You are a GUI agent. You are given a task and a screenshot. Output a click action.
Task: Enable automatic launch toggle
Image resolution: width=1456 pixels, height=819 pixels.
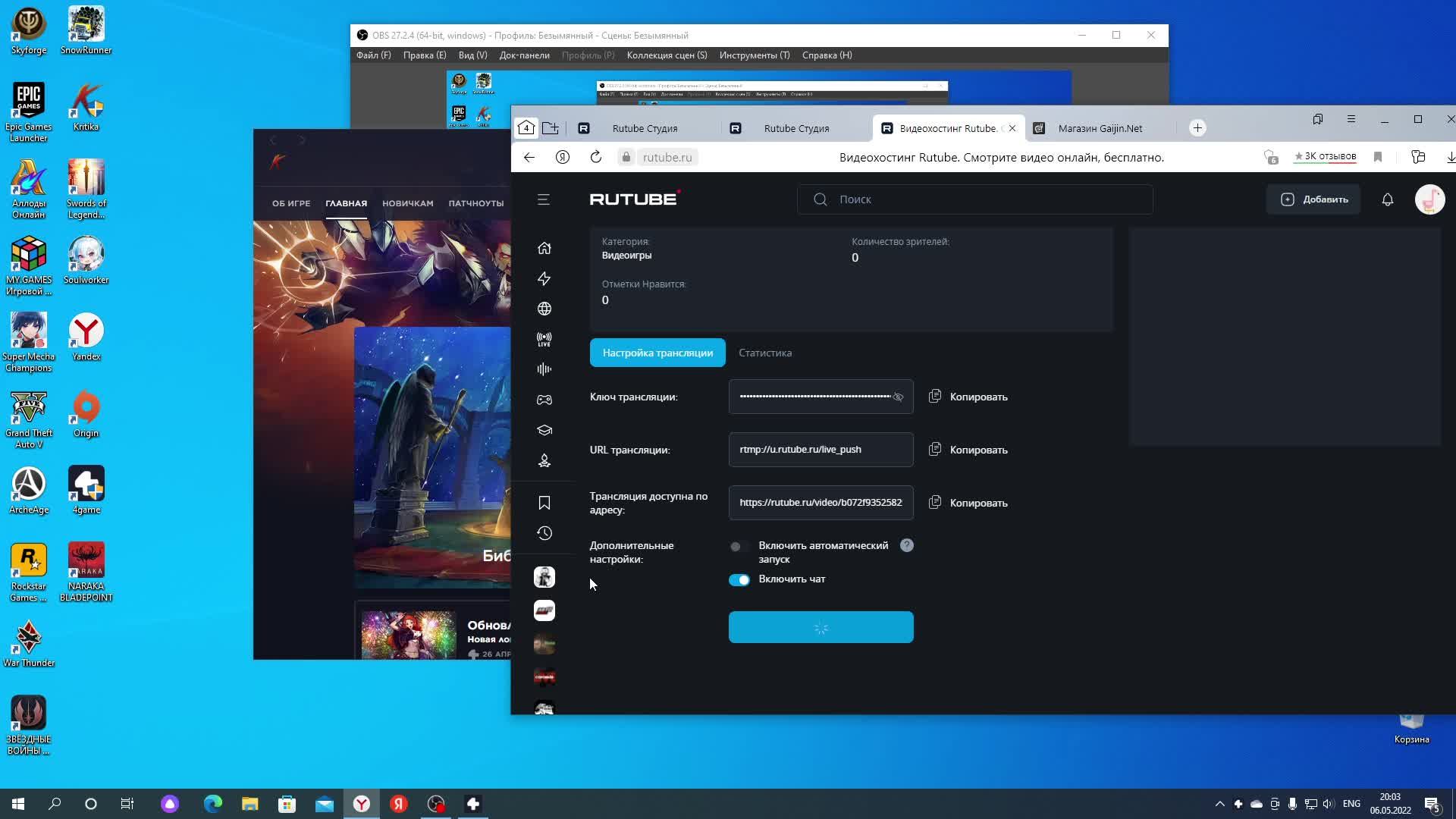pyautogui.click(x=738, y=546)
